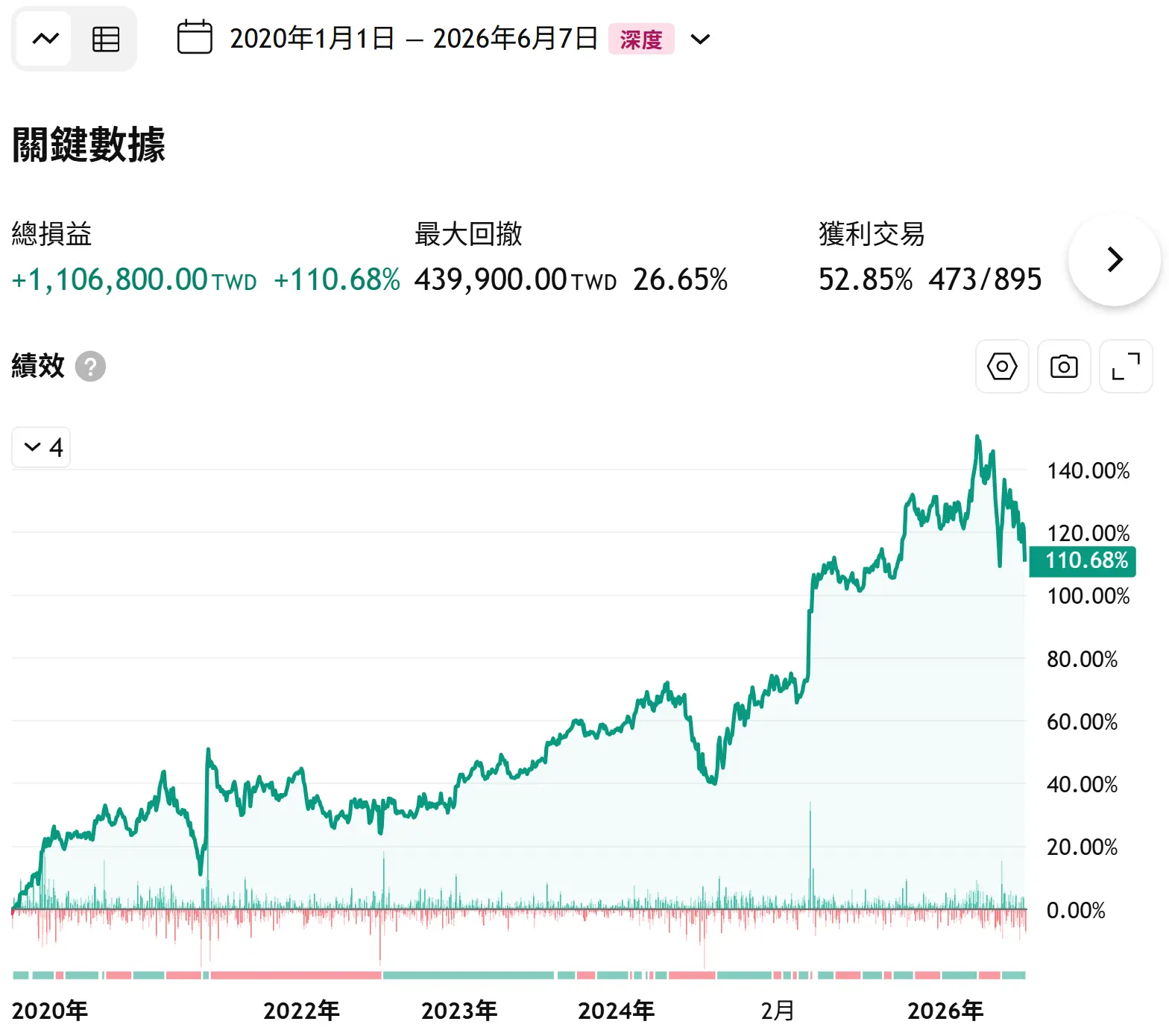This screenshot has width=1169, height=1036.
Task: Click the 473/895 trades count
Action: pyautogui.click(x=986, y=280)
